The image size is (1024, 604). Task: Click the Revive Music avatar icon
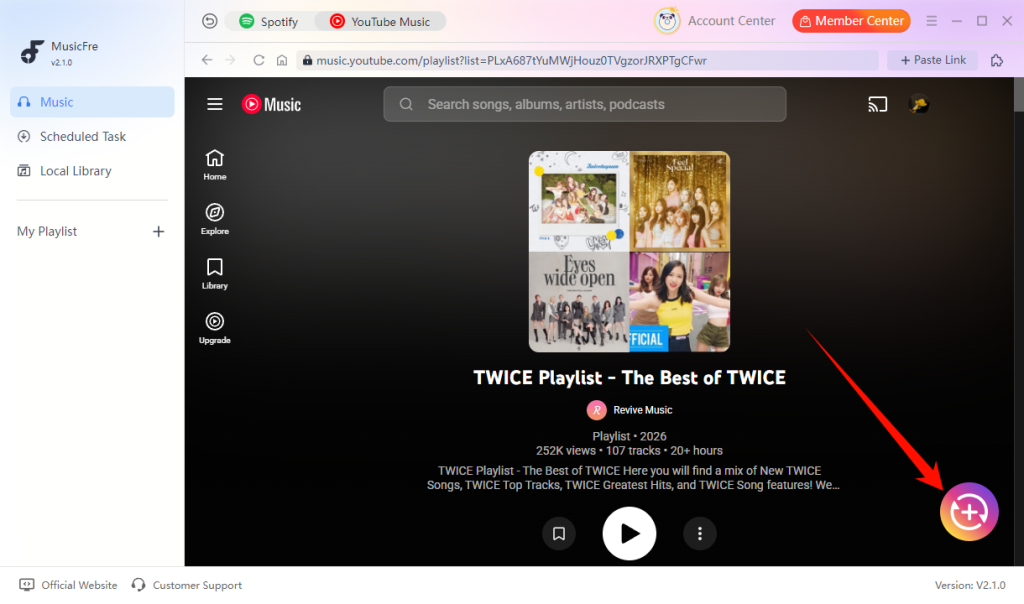[596, 410]
